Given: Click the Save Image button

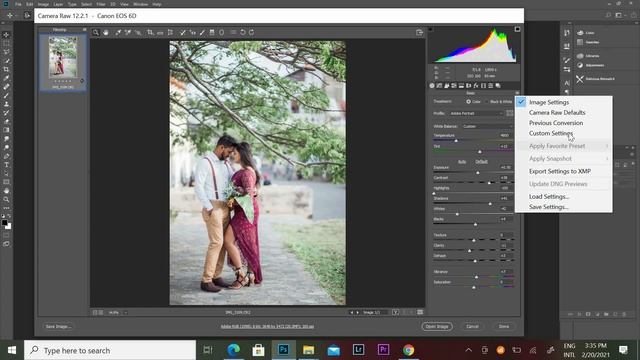Looking at the screenshot, I should pyautogui.click(x=58, y=327).
